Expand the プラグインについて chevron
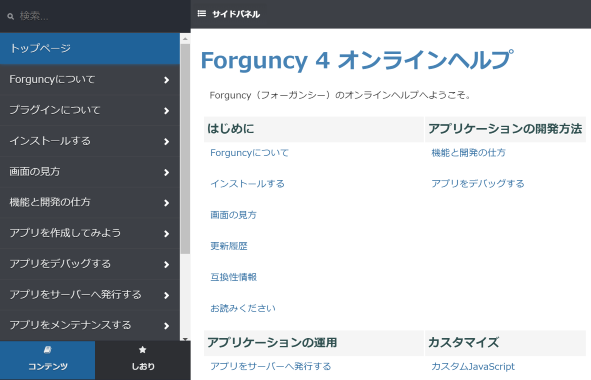The height and width of the screenshot is (380, 591). tap(166, 111)
